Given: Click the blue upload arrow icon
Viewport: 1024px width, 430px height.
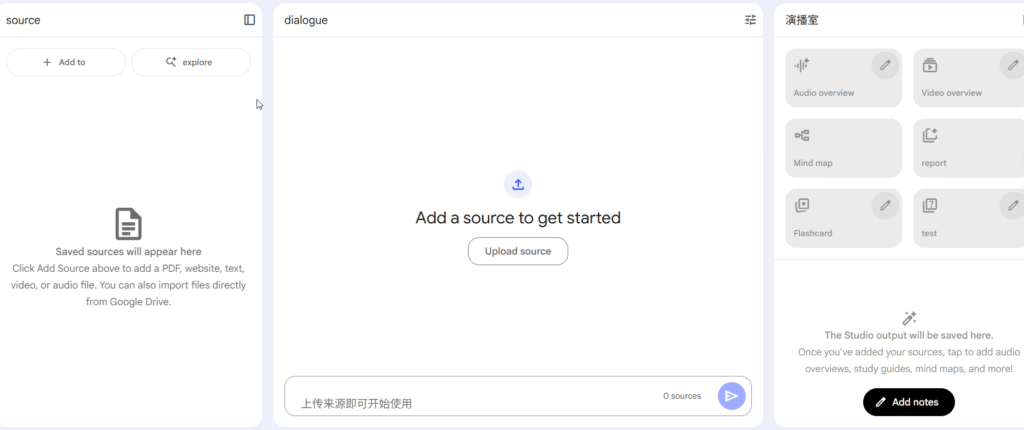Looking at the screenshot, I should (518, 184).
